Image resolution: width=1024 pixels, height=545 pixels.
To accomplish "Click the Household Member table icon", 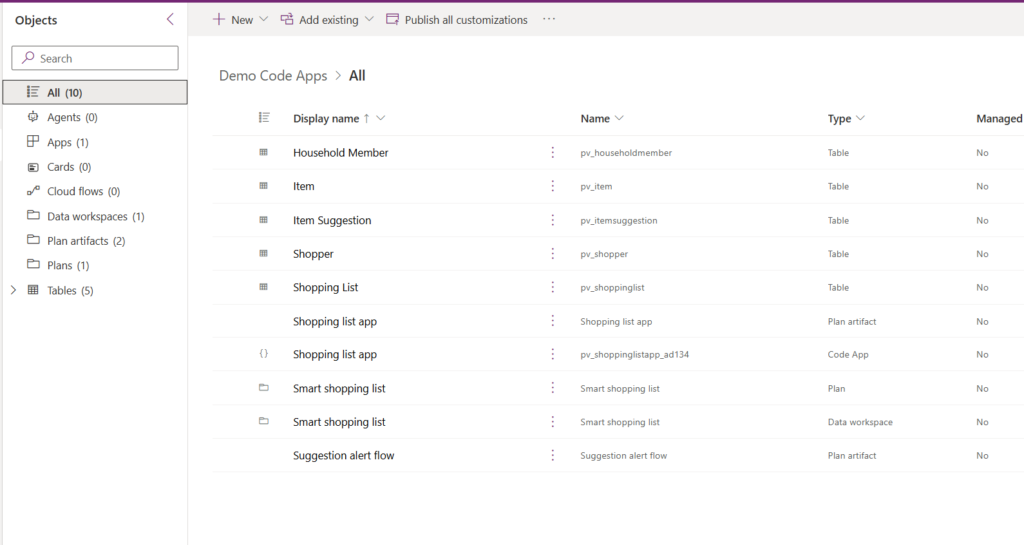I will [x=264, y=152].
